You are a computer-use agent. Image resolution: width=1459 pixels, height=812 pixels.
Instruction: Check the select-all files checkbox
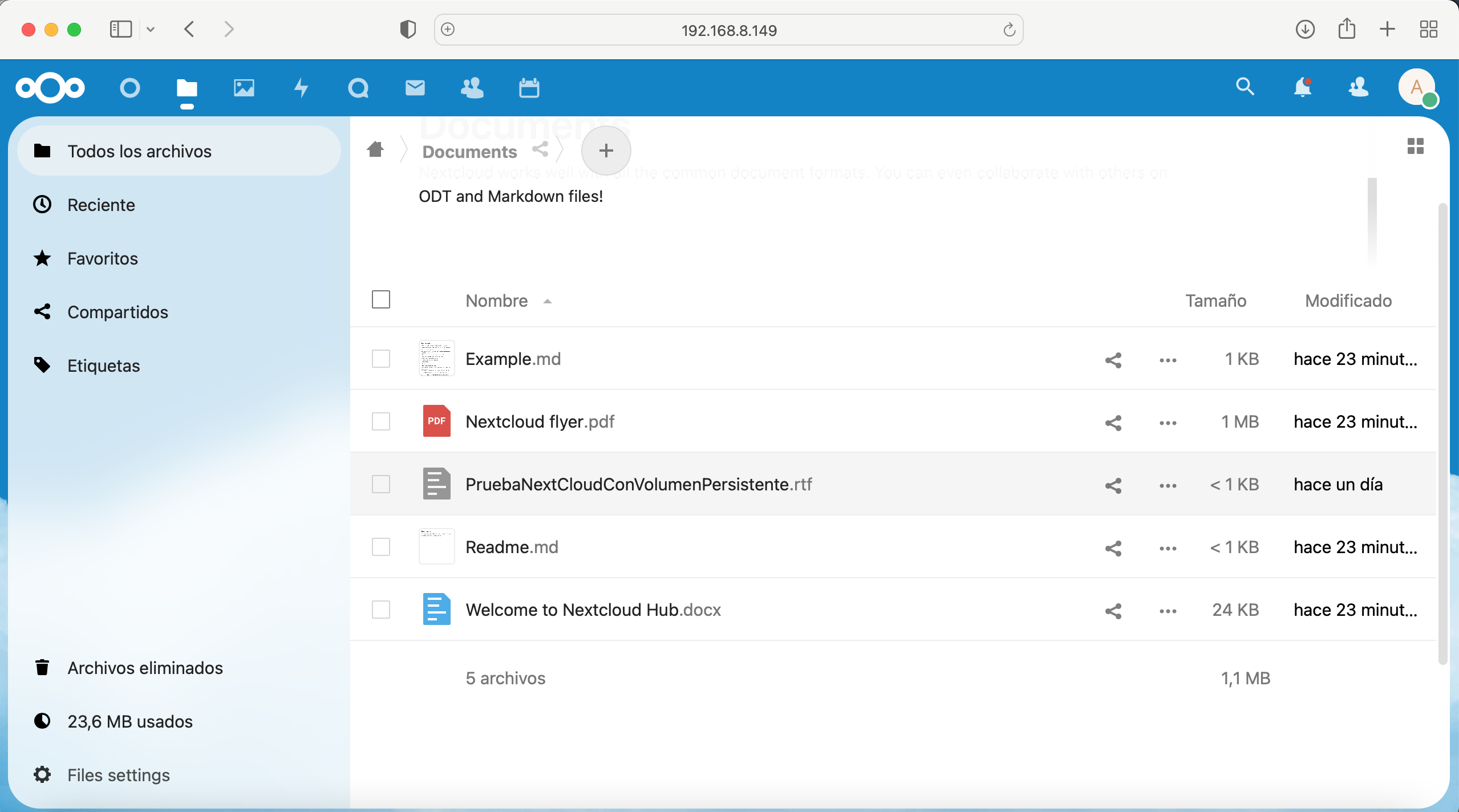381,300
